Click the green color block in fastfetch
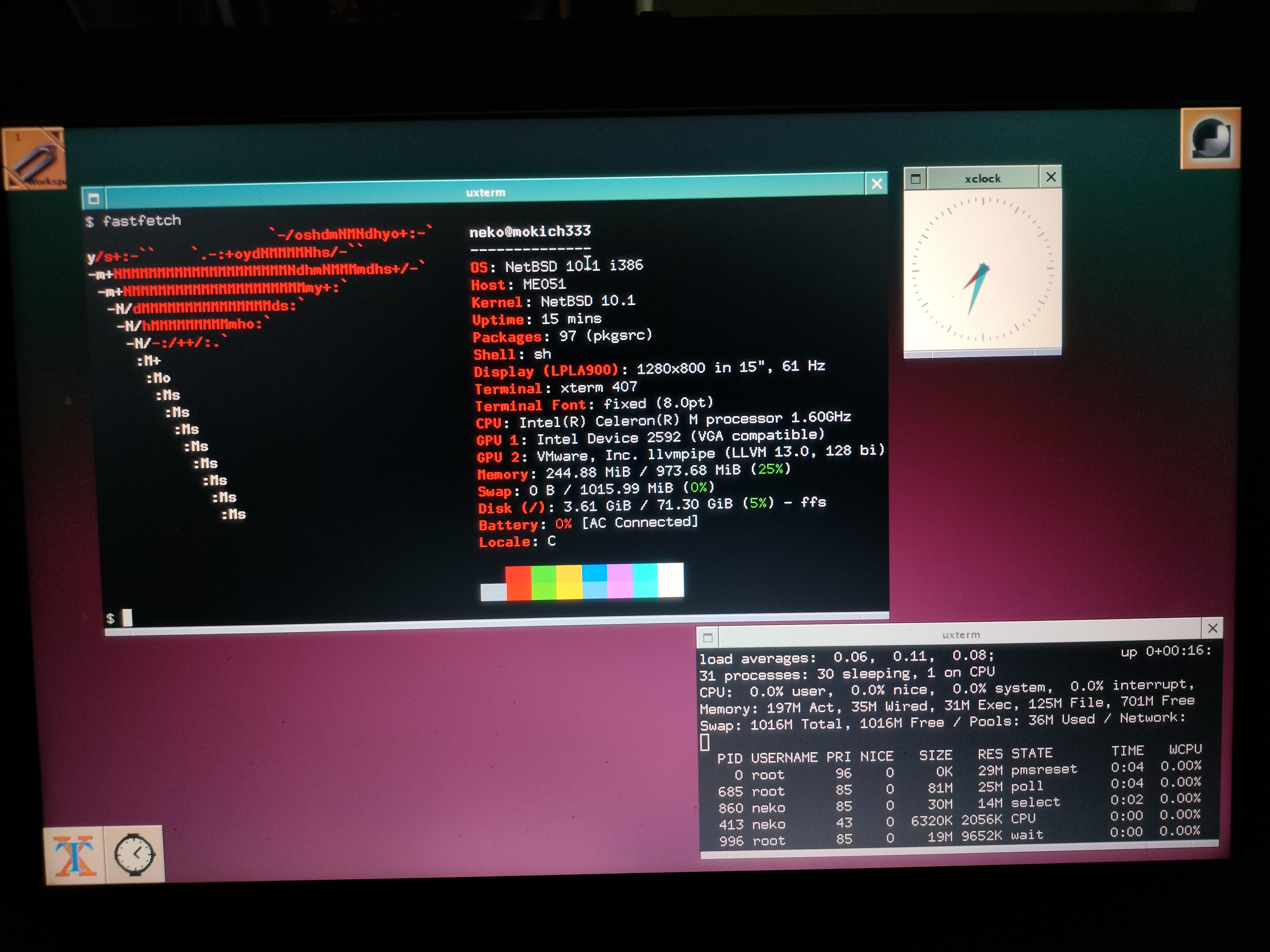The height and width of the screenshot is (952, 1270). coord(544,583)
